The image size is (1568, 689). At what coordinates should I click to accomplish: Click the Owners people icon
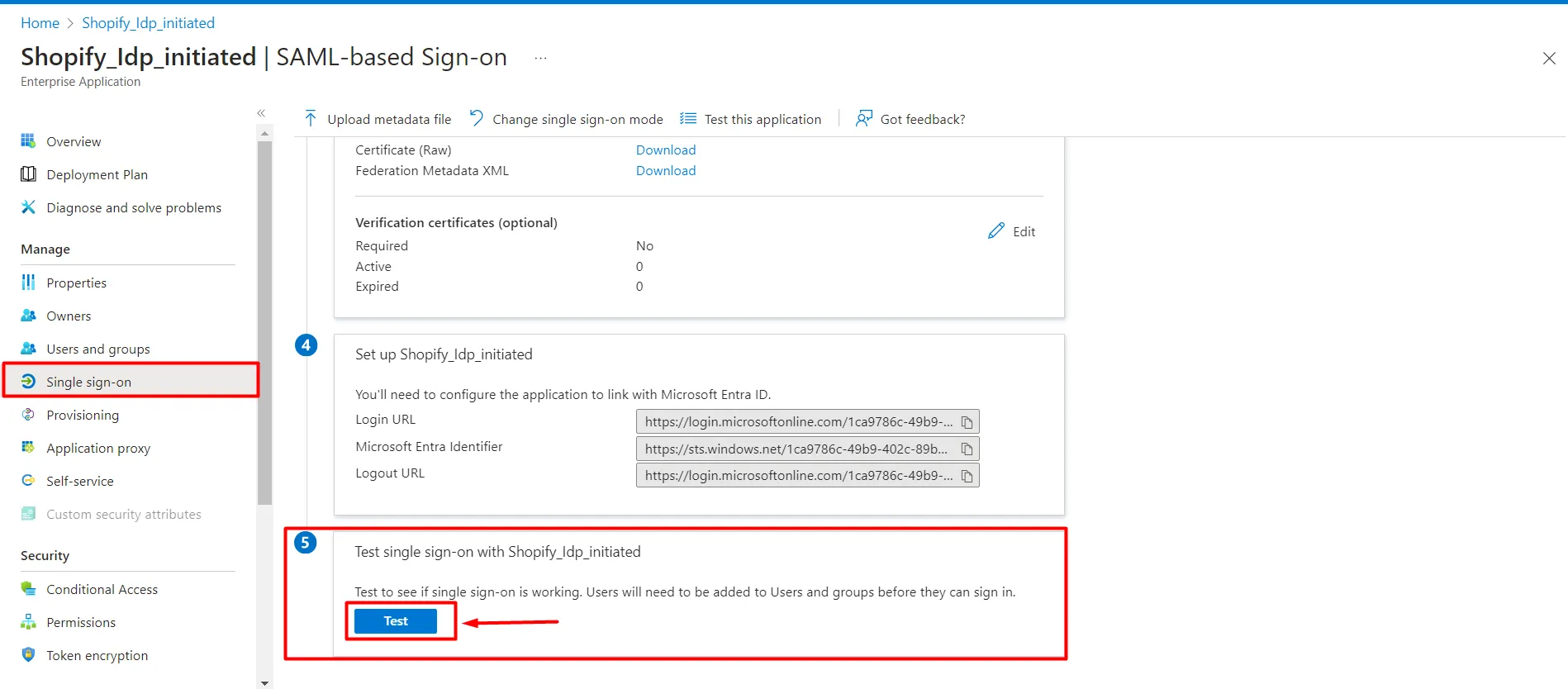coord(28,316)
